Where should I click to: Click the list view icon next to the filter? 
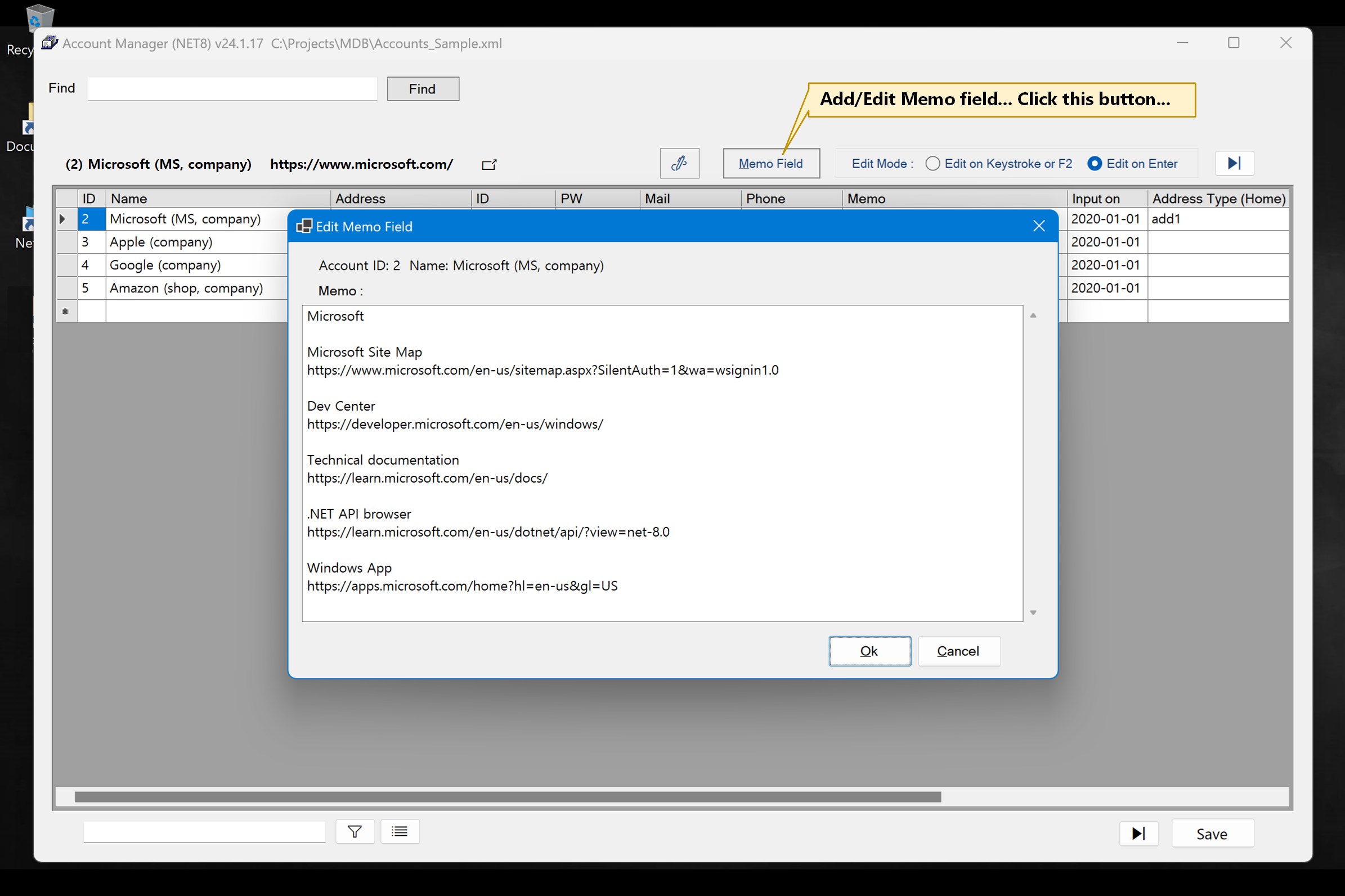(x=400, y=831)
